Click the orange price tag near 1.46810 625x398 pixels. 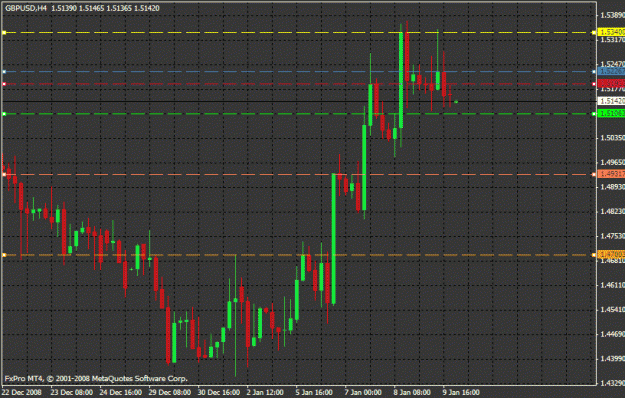[x=612, y=254]
